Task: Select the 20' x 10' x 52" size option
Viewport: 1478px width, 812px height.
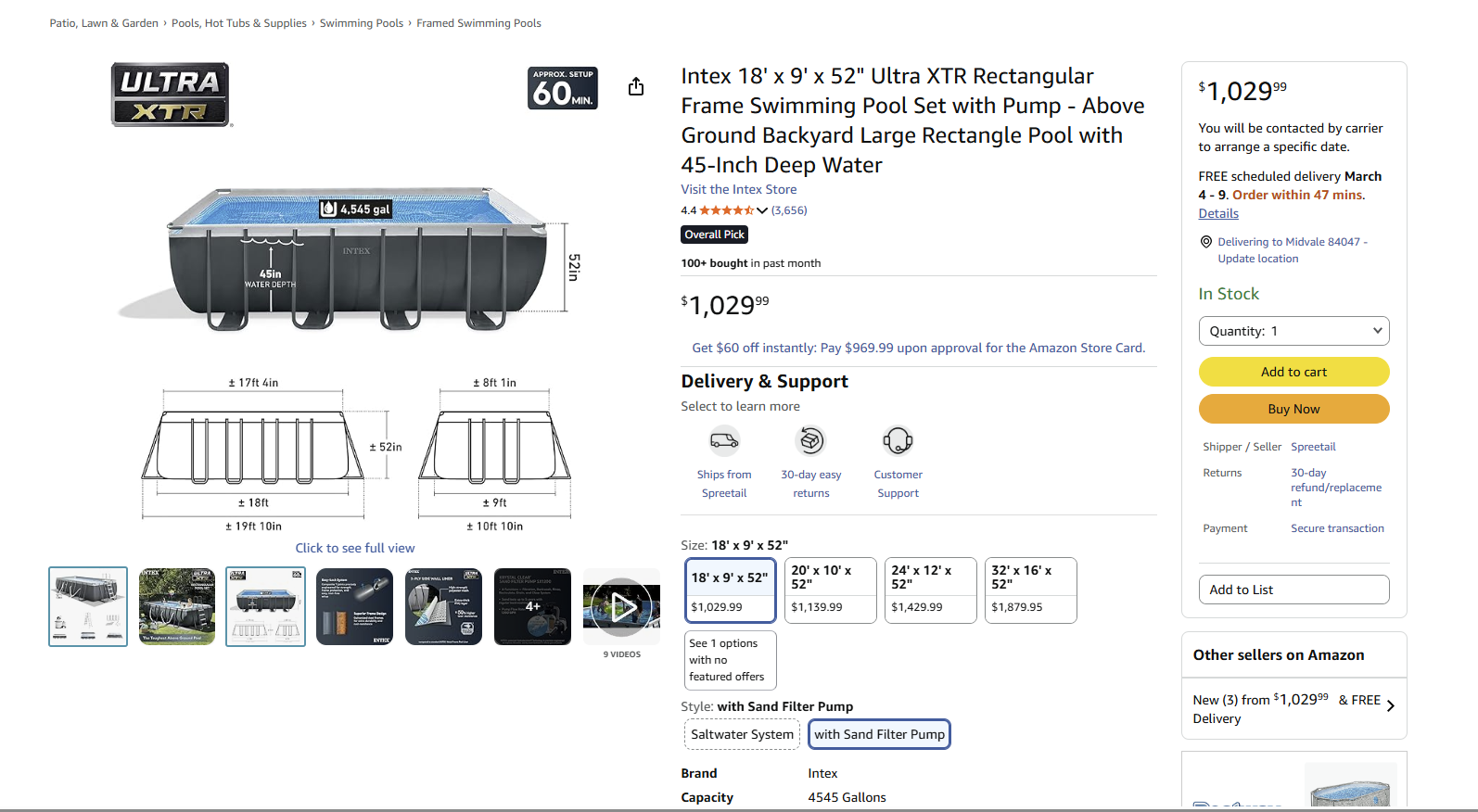Action: 830,590
